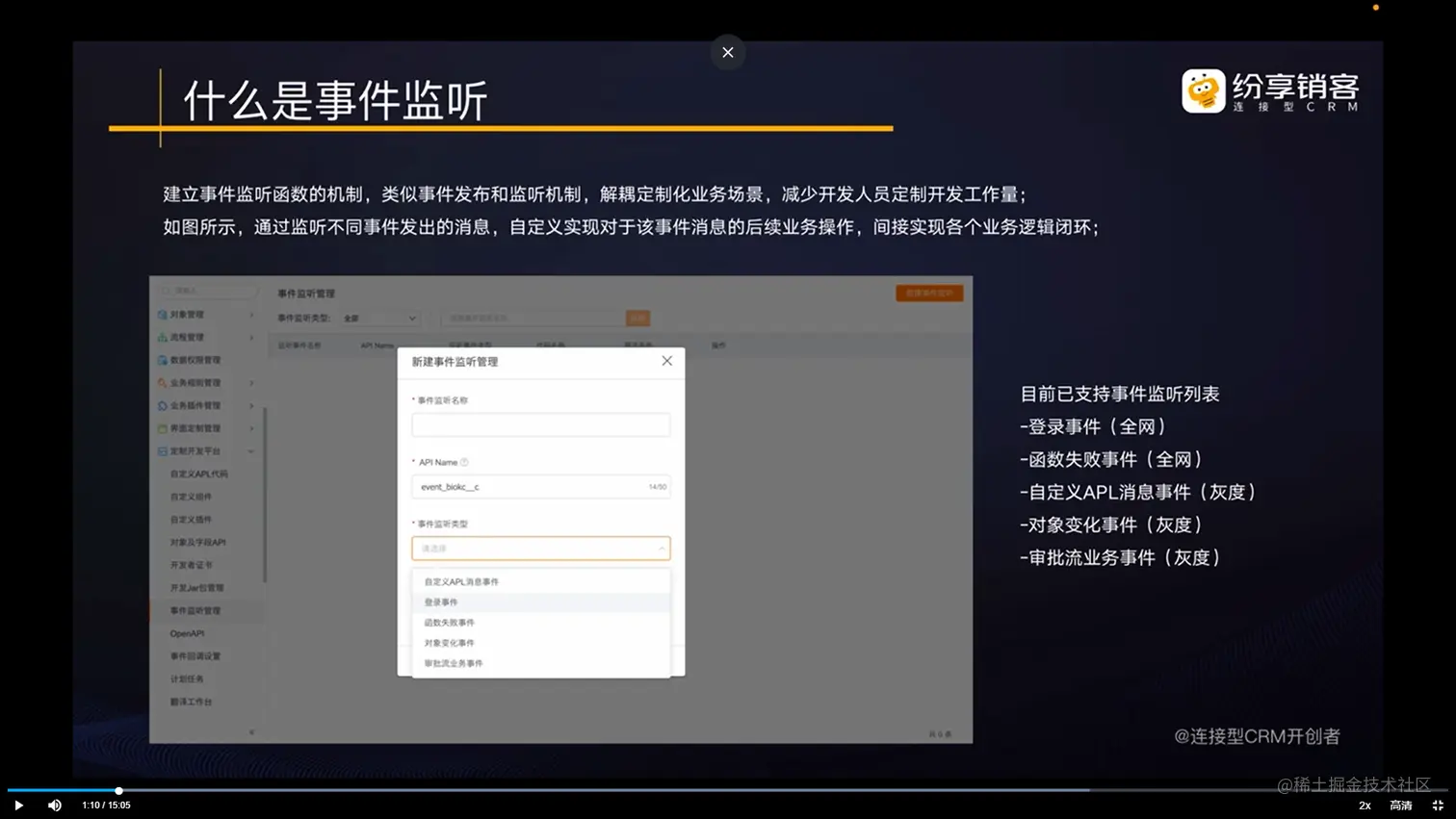Select 对象变化事件 option
The width and height of the screenshot is (1456, 819).
(541, 643)
